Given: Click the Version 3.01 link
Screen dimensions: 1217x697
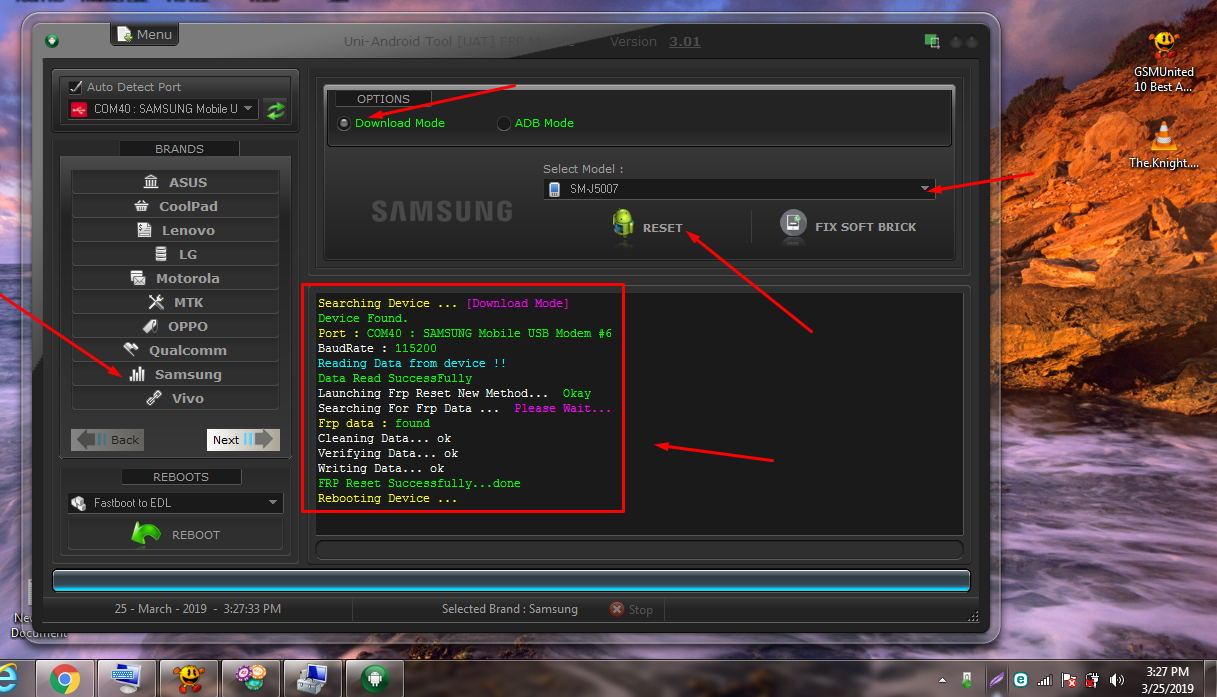Looking at the screenshot, I should pyautogui.click(x=685, y=42).
